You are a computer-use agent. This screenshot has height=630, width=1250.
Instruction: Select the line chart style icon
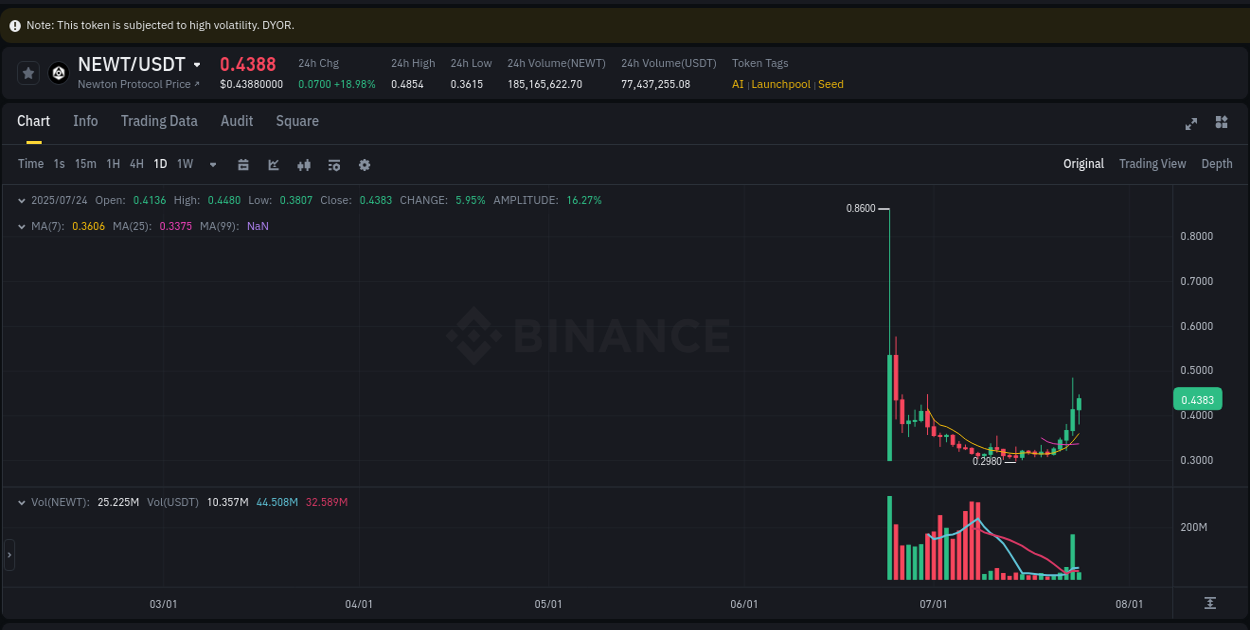point(273,164)
